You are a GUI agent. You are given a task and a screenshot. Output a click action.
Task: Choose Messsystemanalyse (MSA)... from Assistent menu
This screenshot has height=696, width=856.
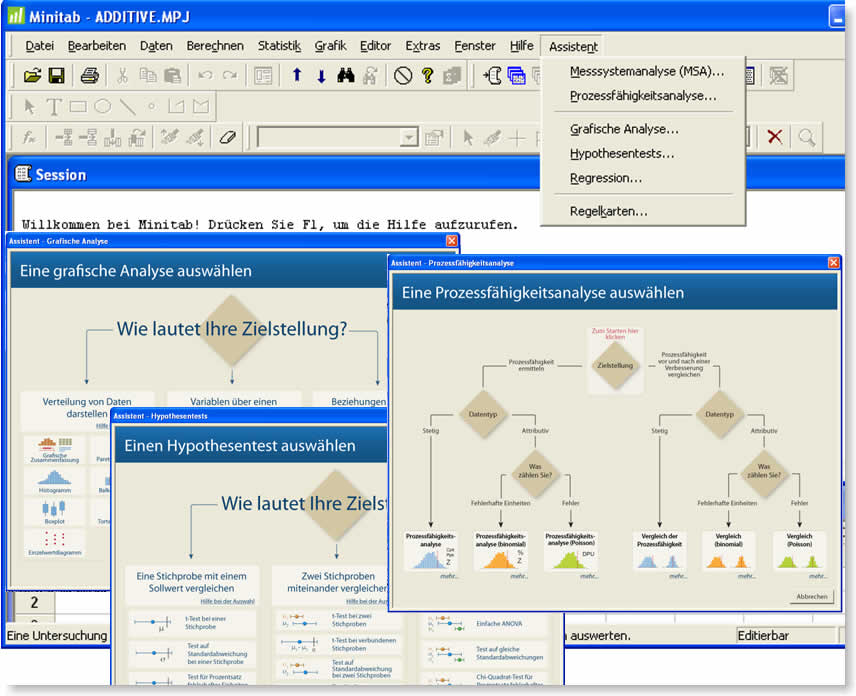pos(647,72)
